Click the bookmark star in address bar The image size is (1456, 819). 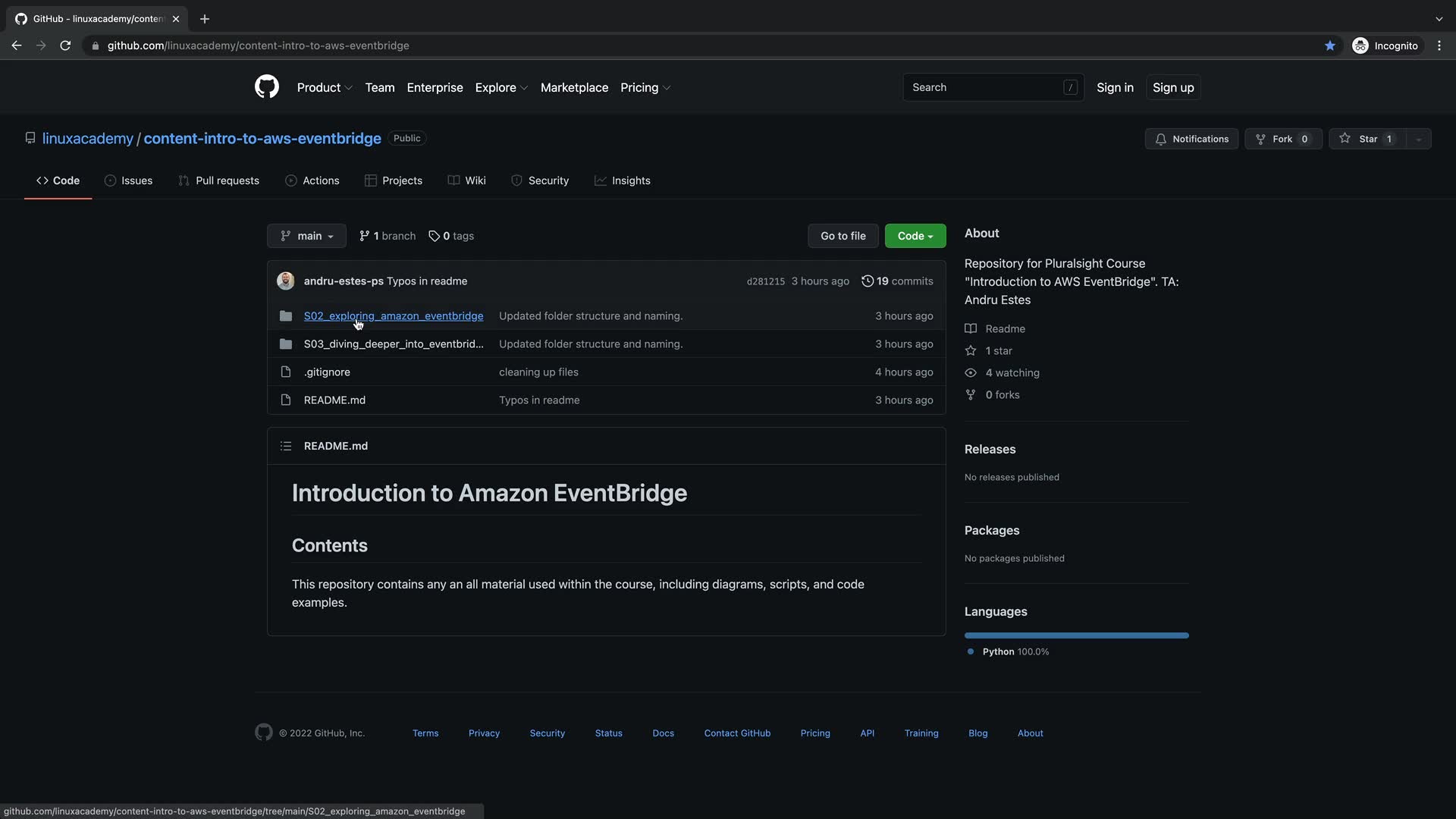click(x=1329, y=45)
